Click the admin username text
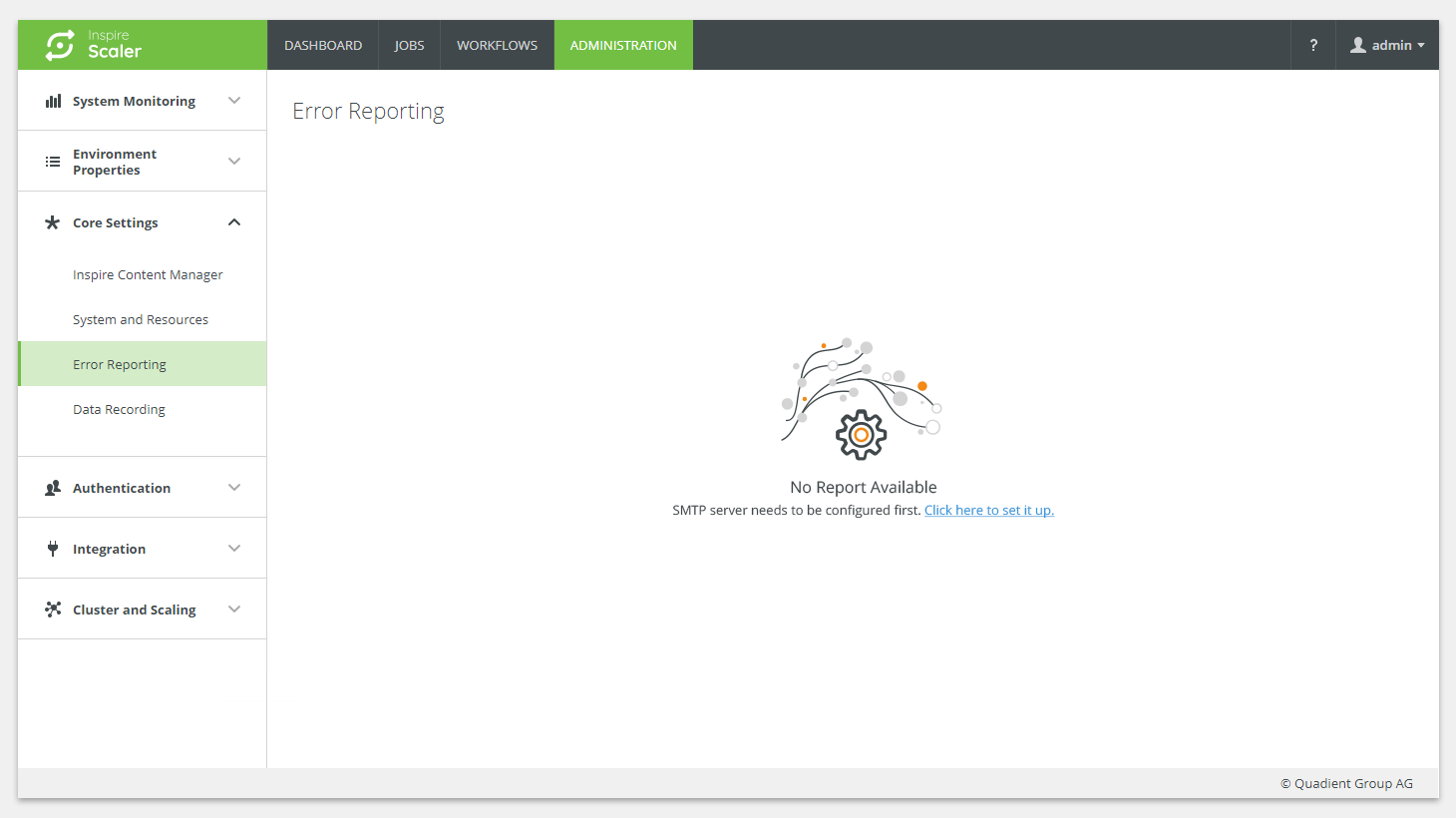This screenshot has width=1456, height=818. [1391, 45]
